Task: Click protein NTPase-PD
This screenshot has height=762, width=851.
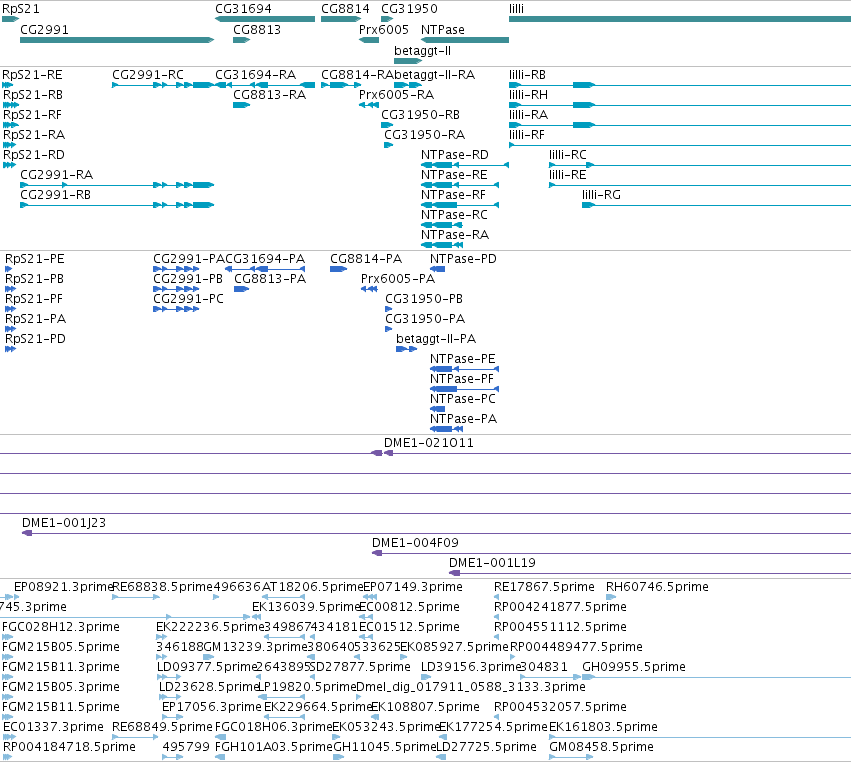Action: [463, 258]
